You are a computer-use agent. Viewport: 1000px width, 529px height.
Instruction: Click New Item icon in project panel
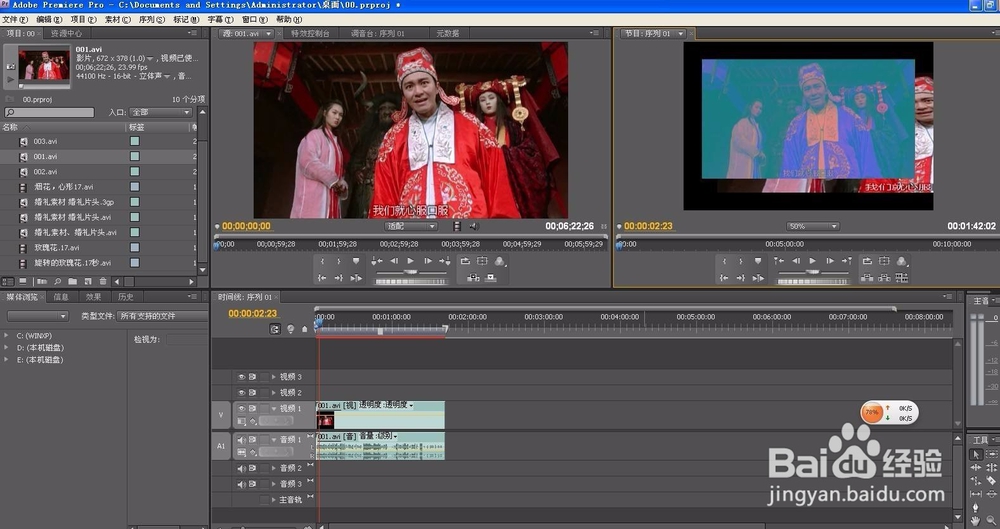[87, 281]
